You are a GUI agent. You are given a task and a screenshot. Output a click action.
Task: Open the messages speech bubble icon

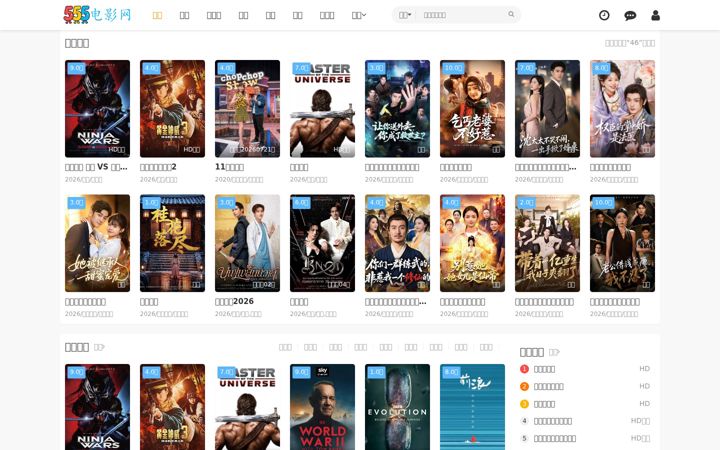630,16
